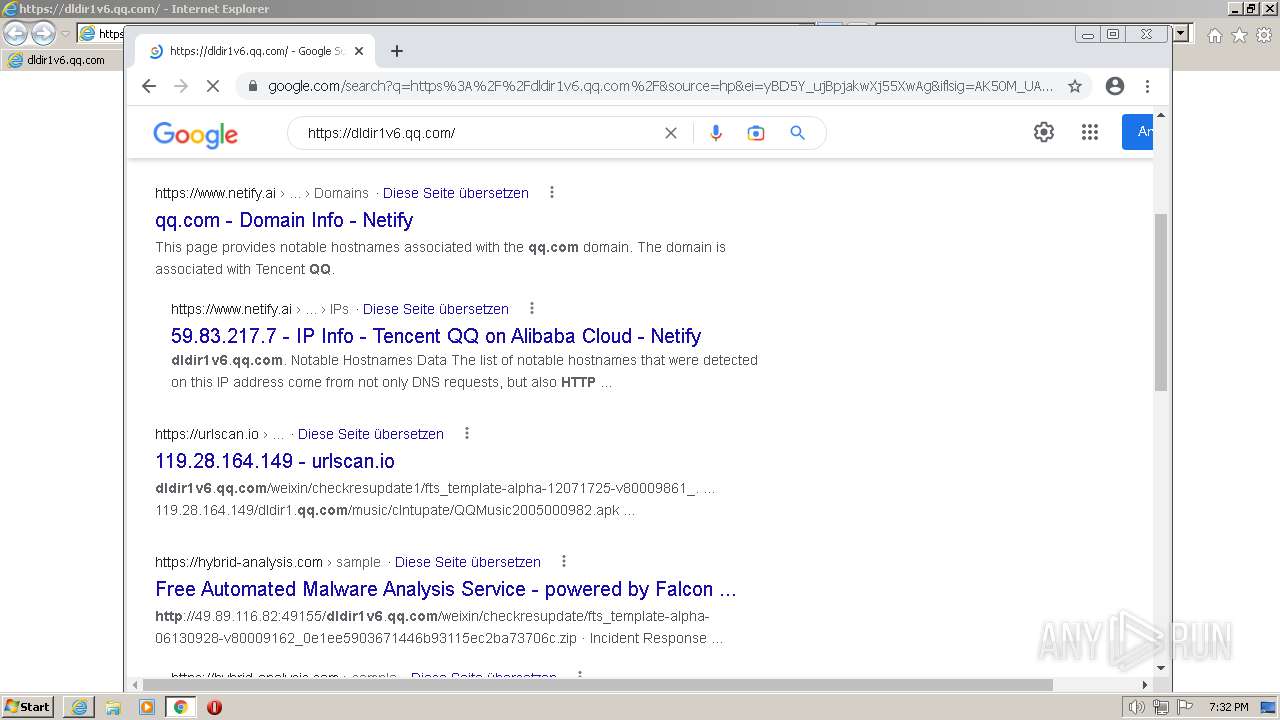The height and width of the screenshot is (720, 1280).
Task: Select the Google search Chrome tab
Action: 256,51
